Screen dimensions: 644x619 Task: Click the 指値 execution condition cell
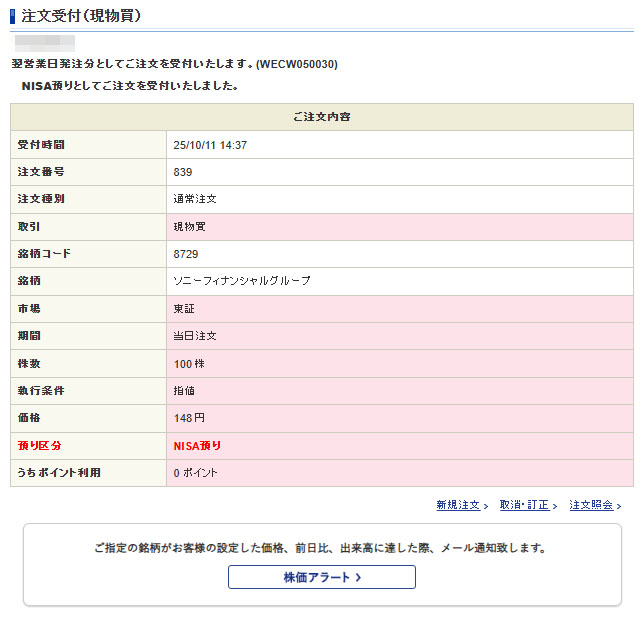click(x=185, y=390)
